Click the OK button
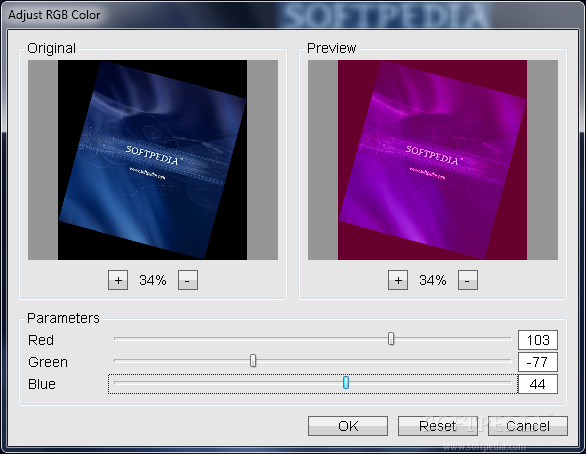Viewport: 586px width, 454px height. 348,426
